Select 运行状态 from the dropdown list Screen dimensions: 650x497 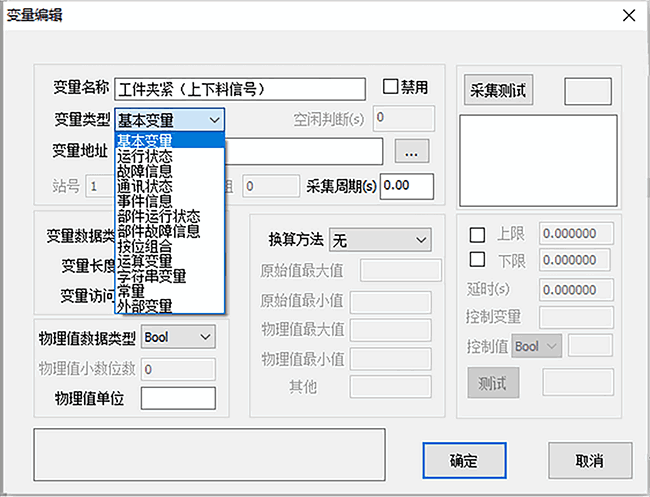click(x=145, y=156)
